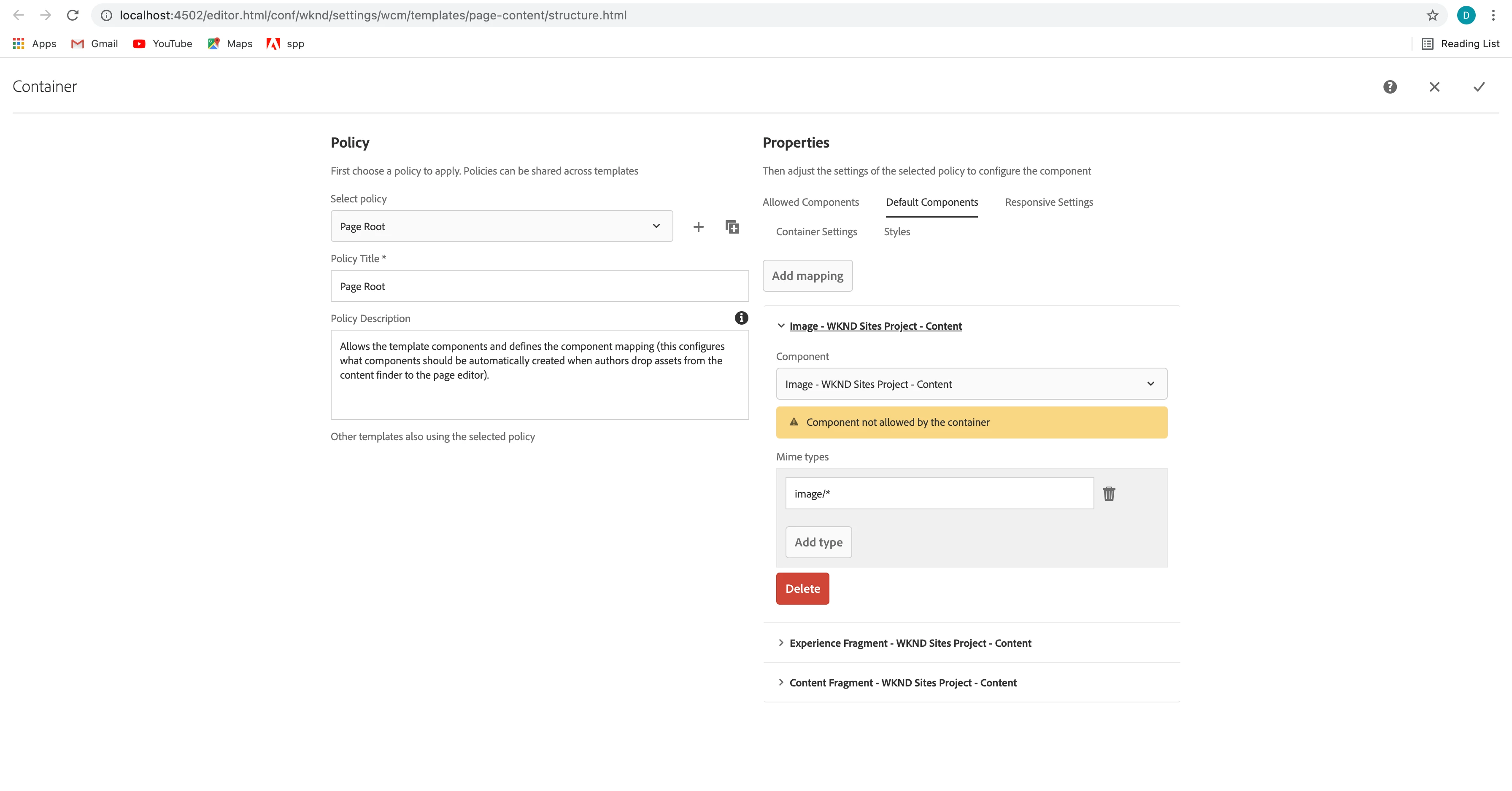Create a new policy with plus icon
Viewport: 1512px width, 791px height.
[x=698, y=226]
